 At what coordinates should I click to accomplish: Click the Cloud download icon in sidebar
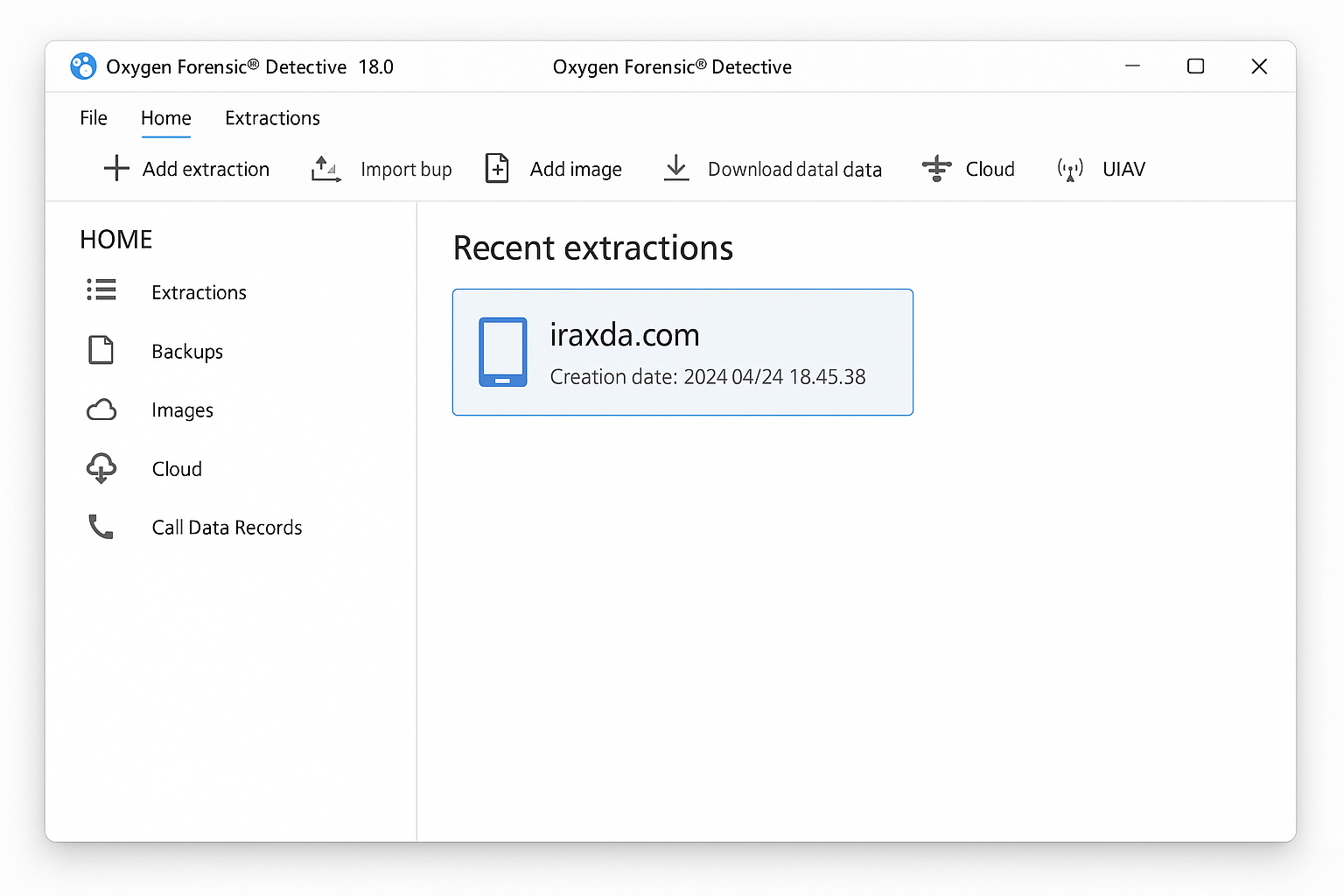click(x=101, y=468)
